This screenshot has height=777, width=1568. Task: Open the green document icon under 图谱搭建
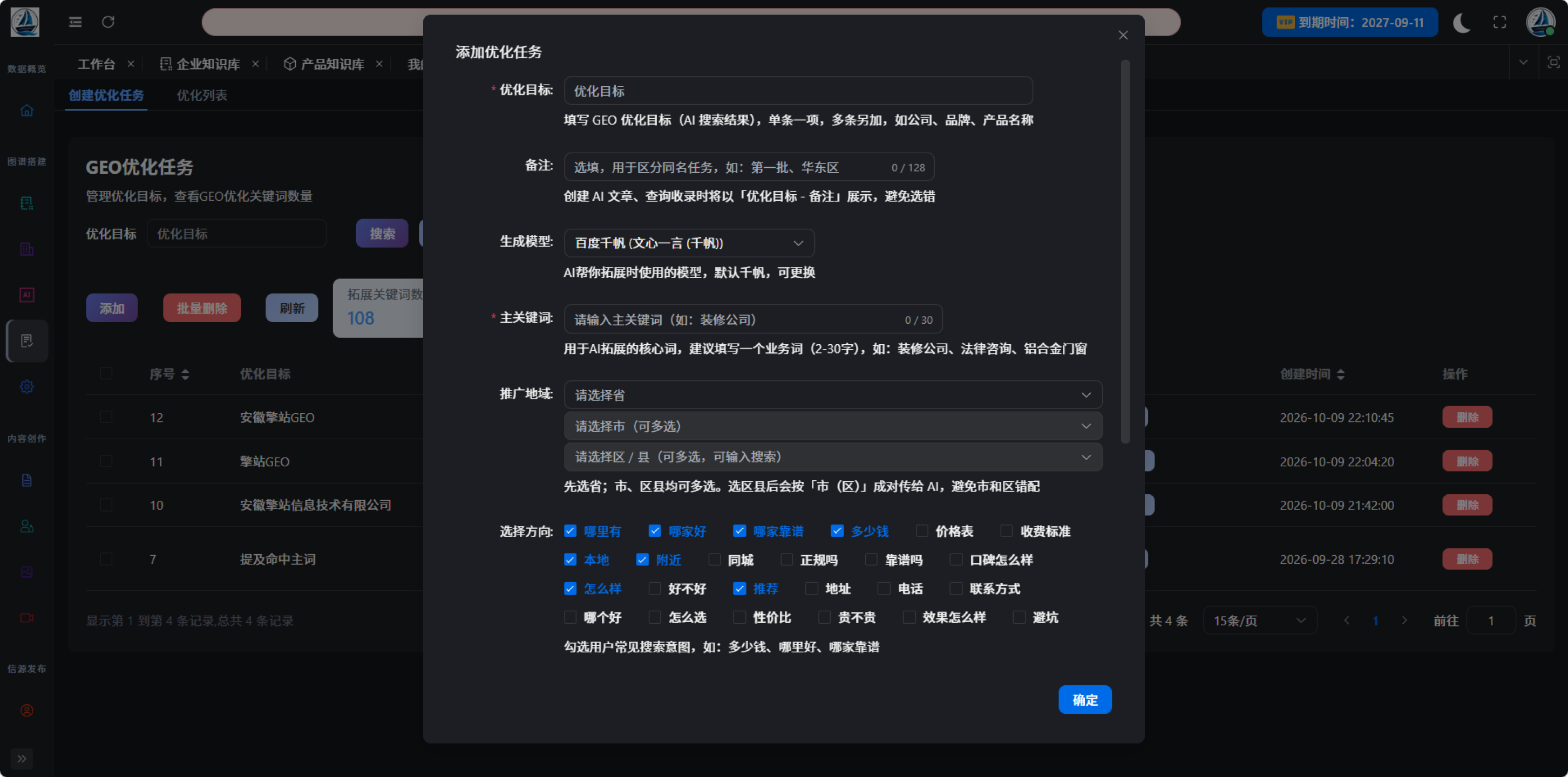click(x=27, y=203)
